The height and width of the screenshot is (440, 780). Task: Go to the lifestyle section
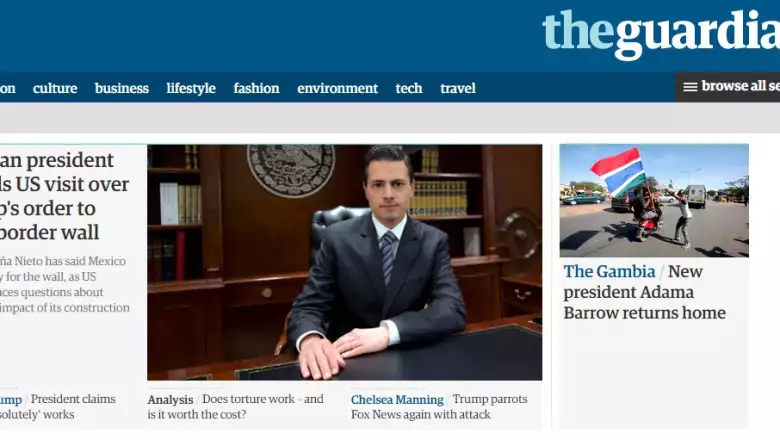coord(191,88)
